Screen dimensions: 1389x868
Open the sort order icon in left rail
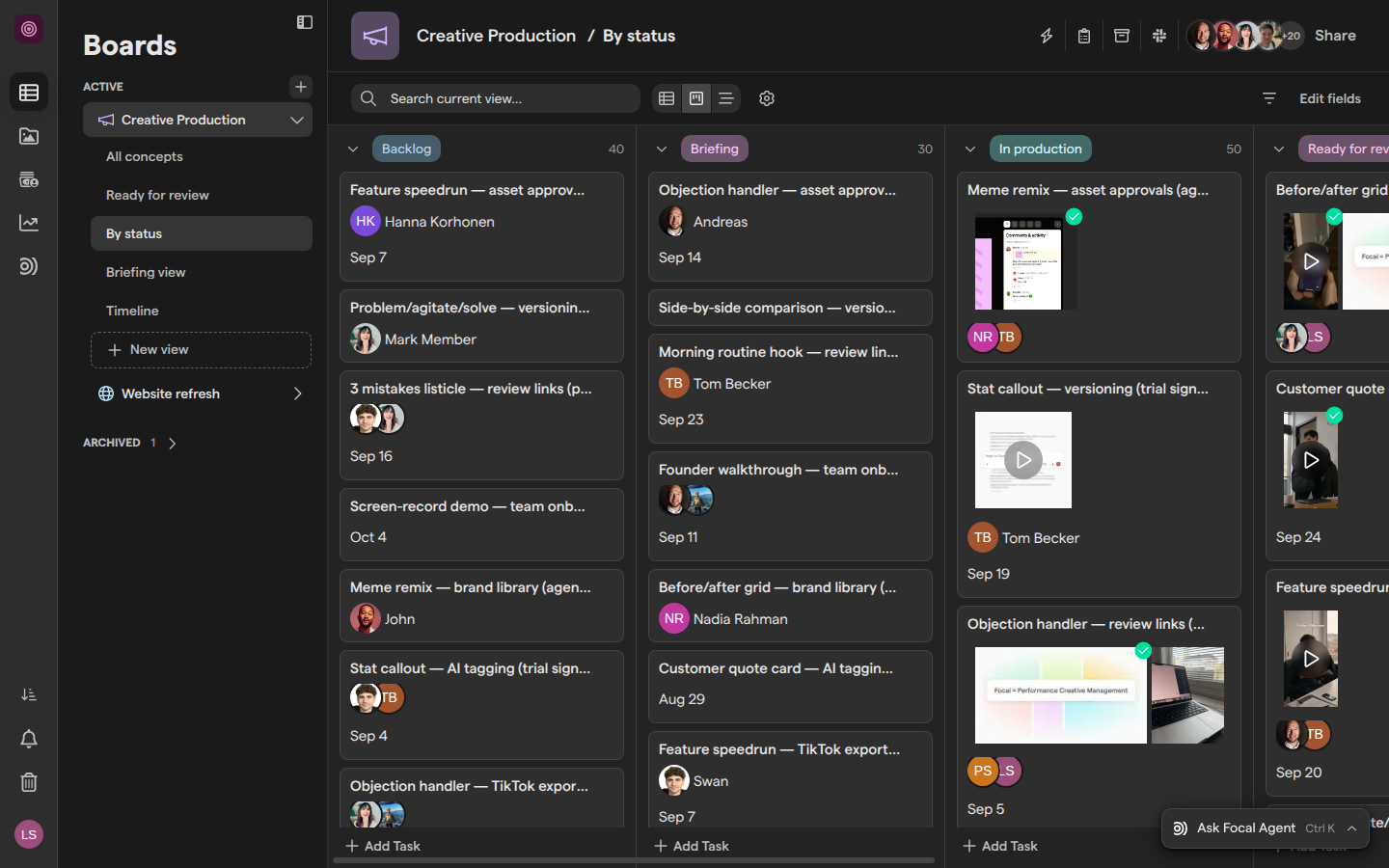(x=29, y=694)
